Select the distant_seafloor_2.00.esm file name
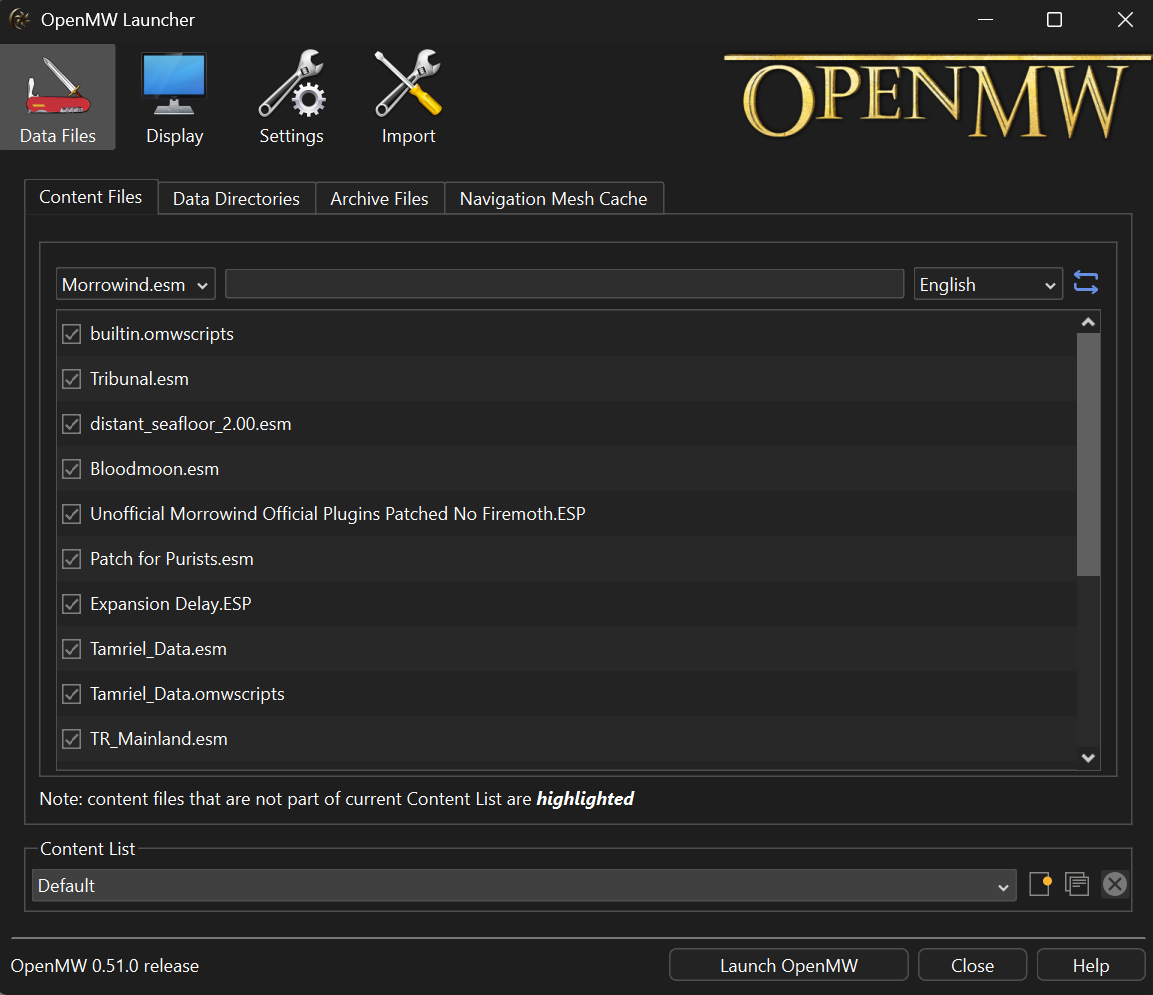Image resolution: width=1153 pixels, height=995 pixels. point(190,424)
